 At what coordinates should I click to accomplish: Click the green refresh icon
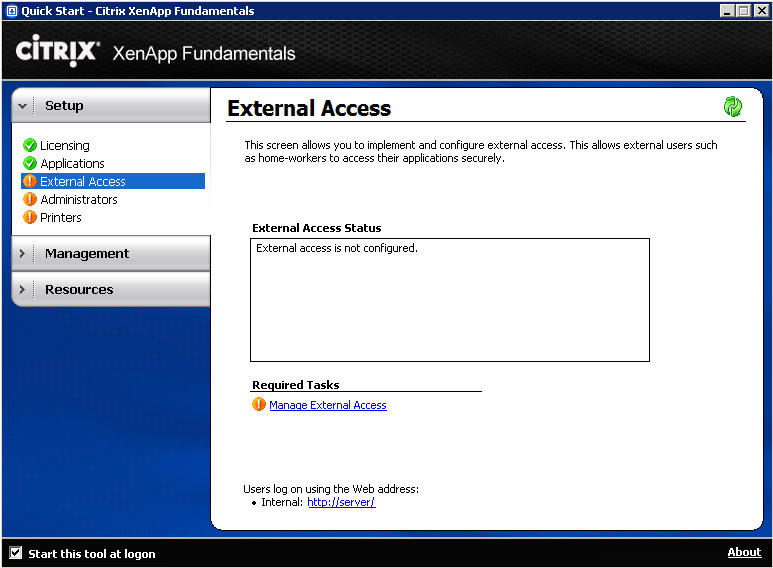[733, 106]
